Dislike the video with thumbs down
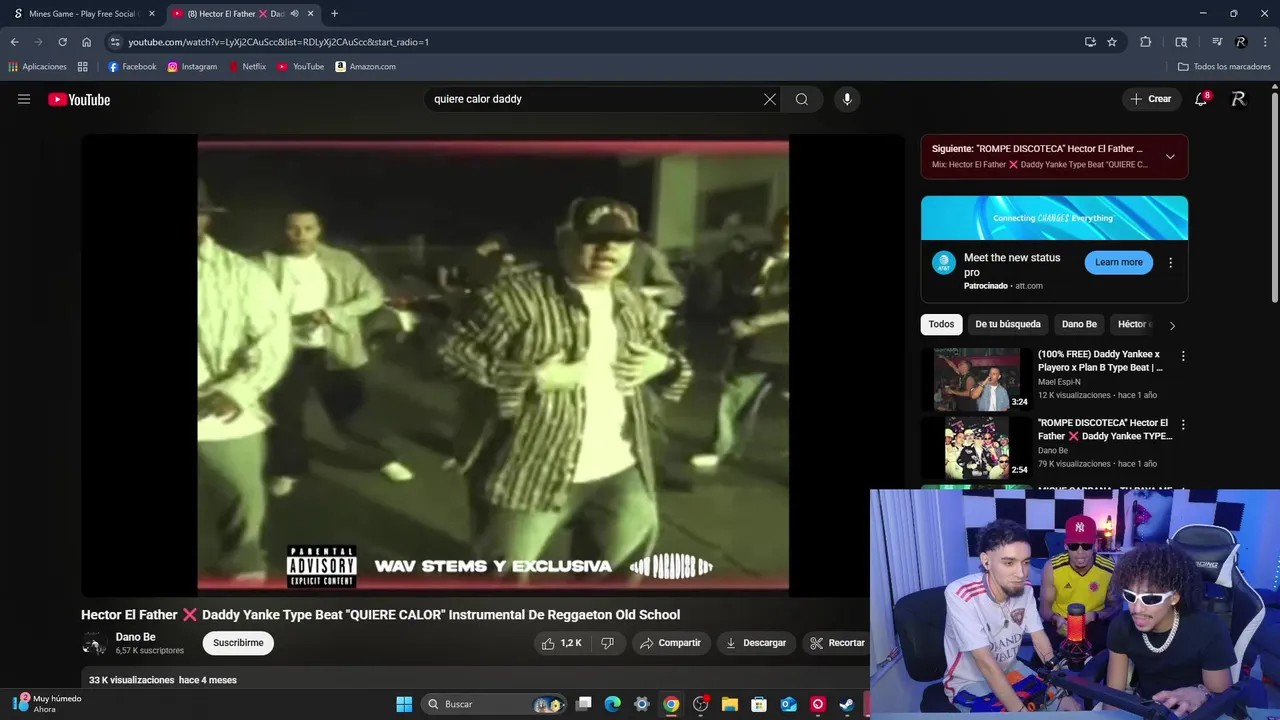This screenshot has width=1280, height=720. tap(607, 643)
